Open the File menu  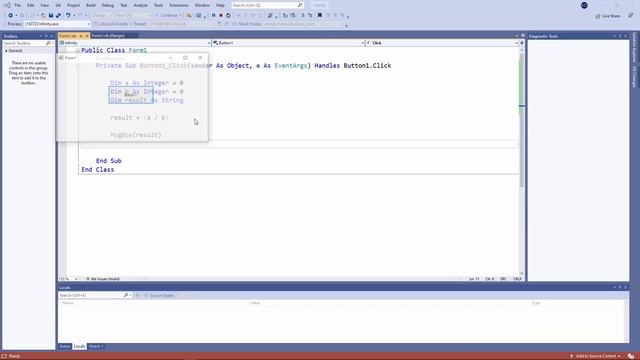18,5
